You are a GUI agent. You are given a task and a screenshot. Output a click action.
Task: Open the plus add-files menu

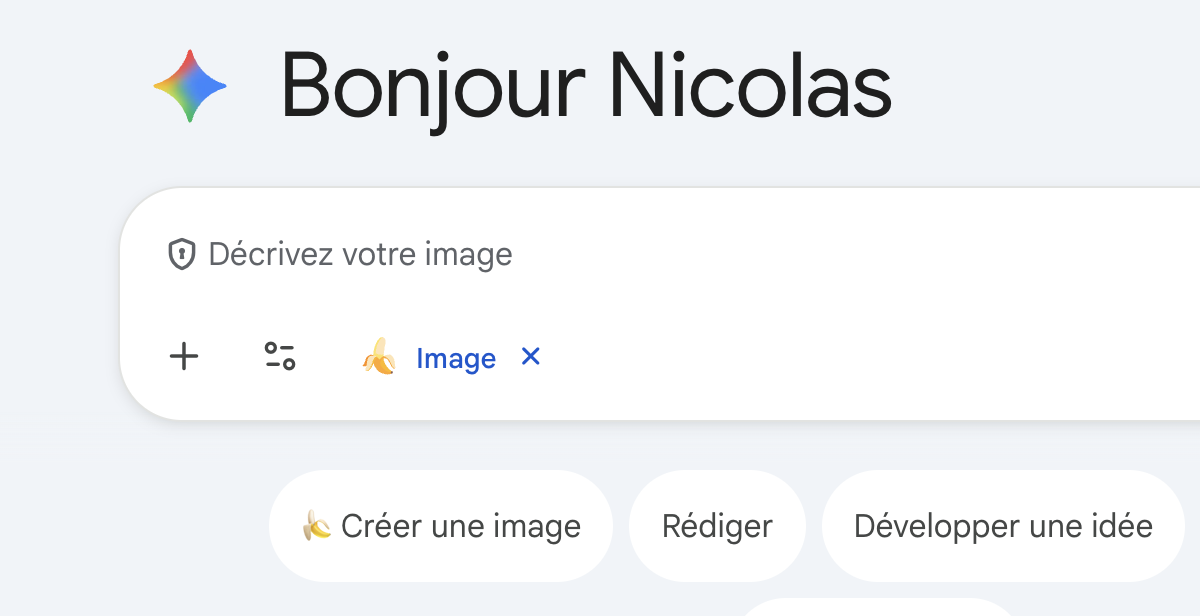(x=184, y=357)
